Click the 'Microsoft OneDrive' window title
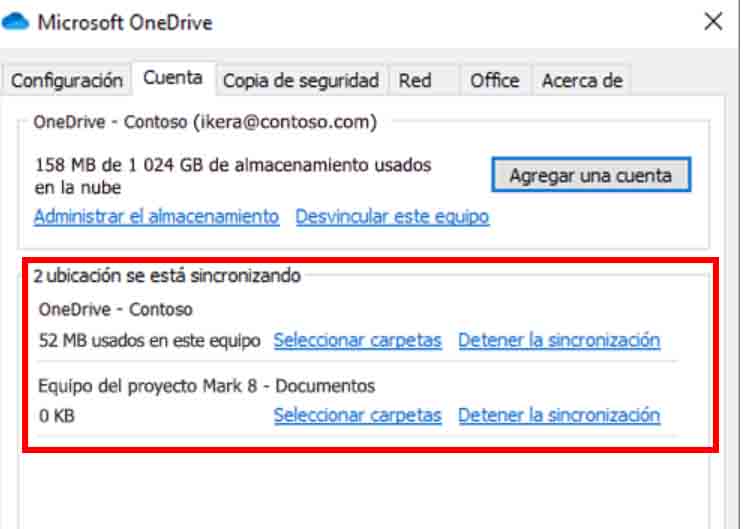Screen dimensions: 743x529 pos(125,22)
